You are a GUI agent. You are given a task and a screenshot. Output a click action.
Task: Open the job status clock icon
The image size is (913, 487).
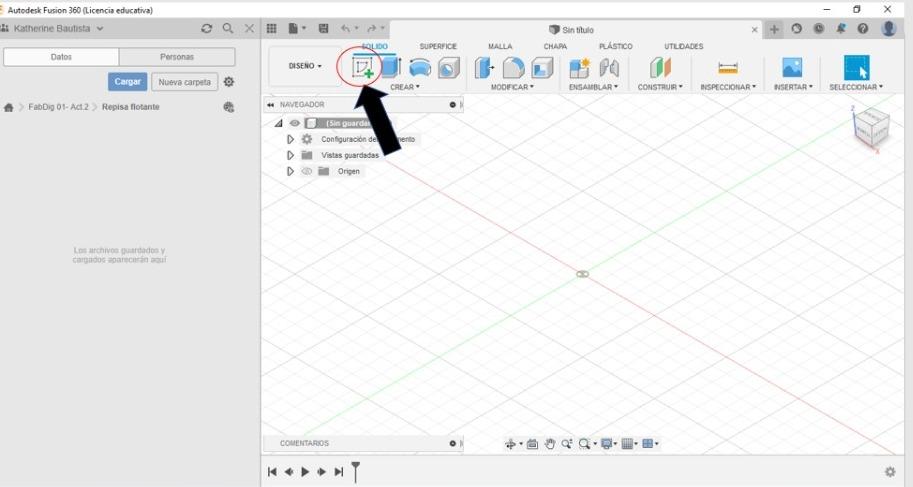(819, 29)
